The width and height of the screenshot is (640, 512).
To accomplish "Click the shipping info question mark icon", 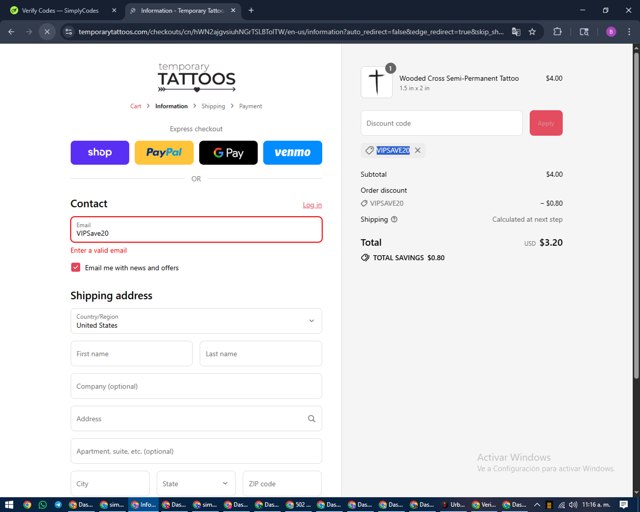I will point(394,219).
